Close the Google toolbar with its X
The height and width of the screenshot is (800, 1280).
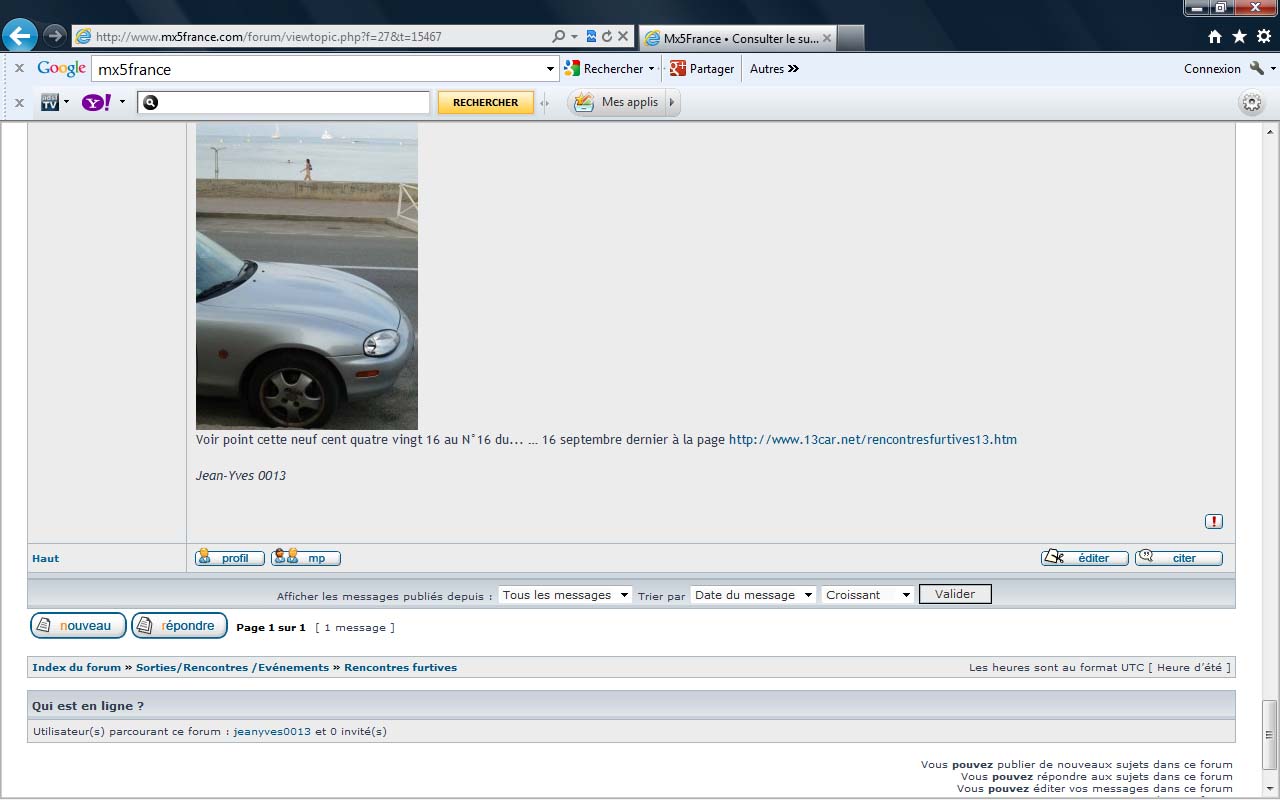19,69
